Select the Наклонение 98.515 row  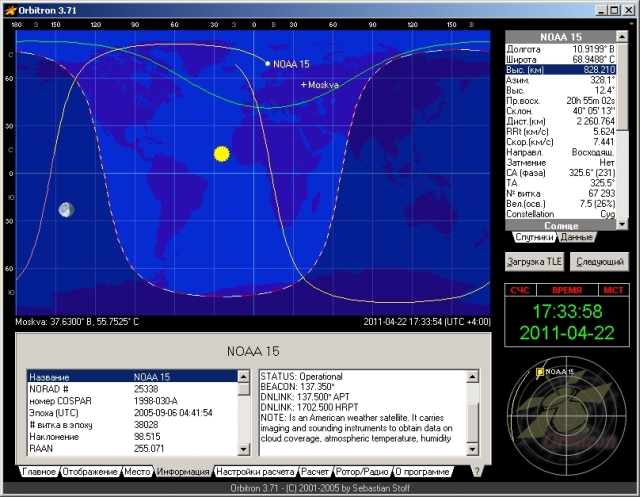pos(132,437)
